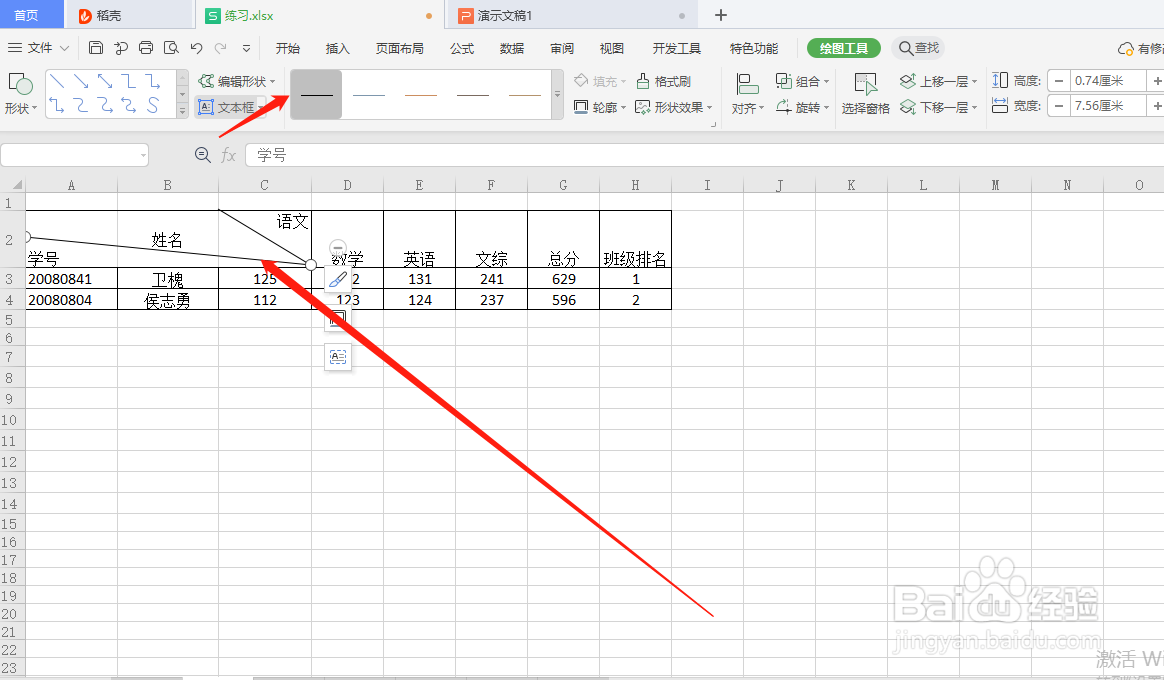
Task: Open the 审阅 ribbon tab
Action: [x=561, y=47]
